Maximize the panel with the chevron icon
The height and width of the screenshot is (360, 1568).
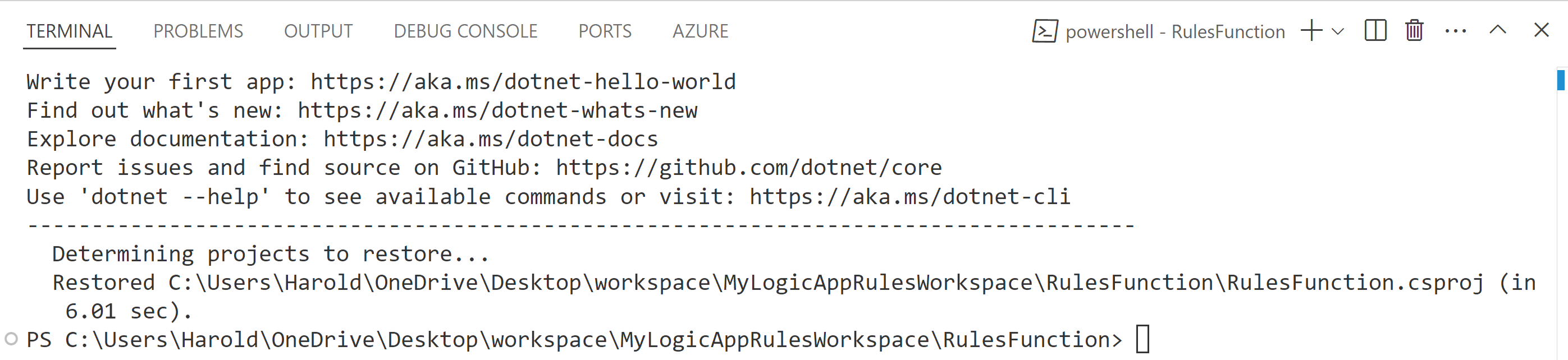click(1498, 30)
